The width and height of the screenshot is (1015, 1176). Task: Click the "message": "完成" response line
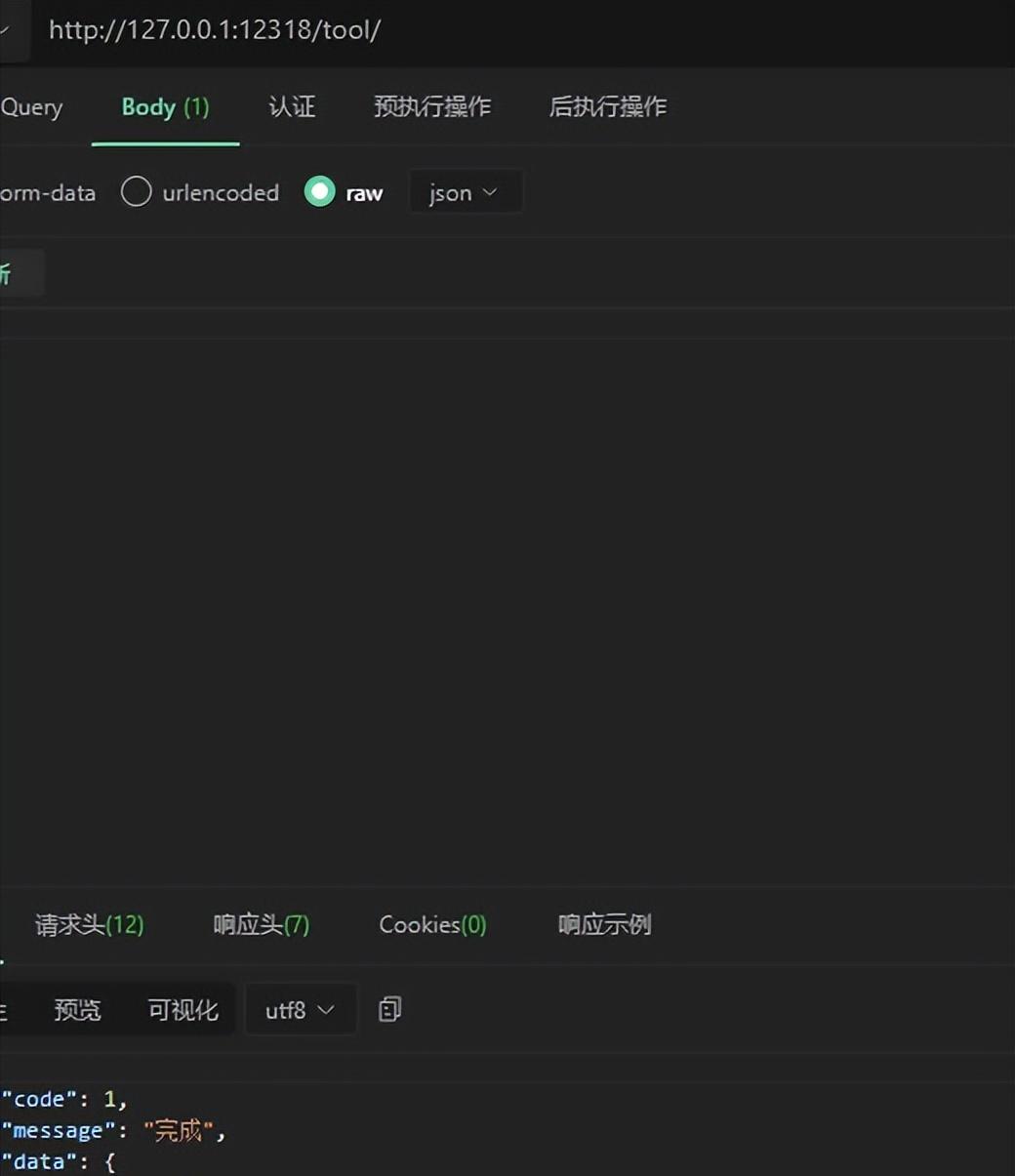[x=113, y=1130]
